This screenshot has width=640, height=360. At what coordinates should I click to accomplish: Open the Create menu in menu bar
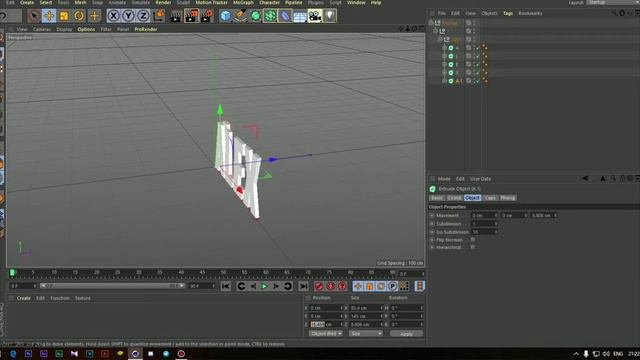27,2
